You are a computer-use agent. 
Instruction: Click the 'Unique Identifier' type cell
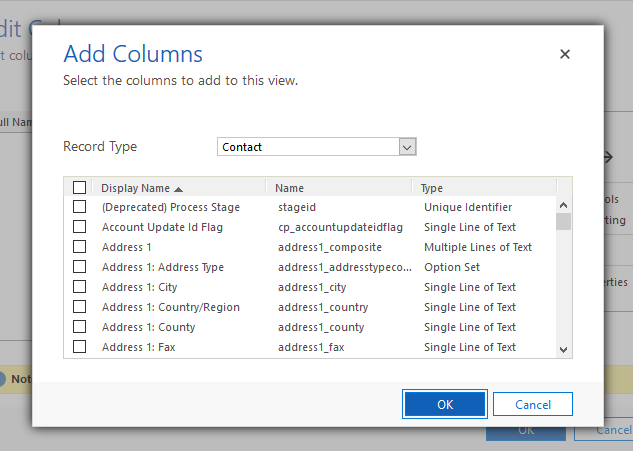click(468, 207)
